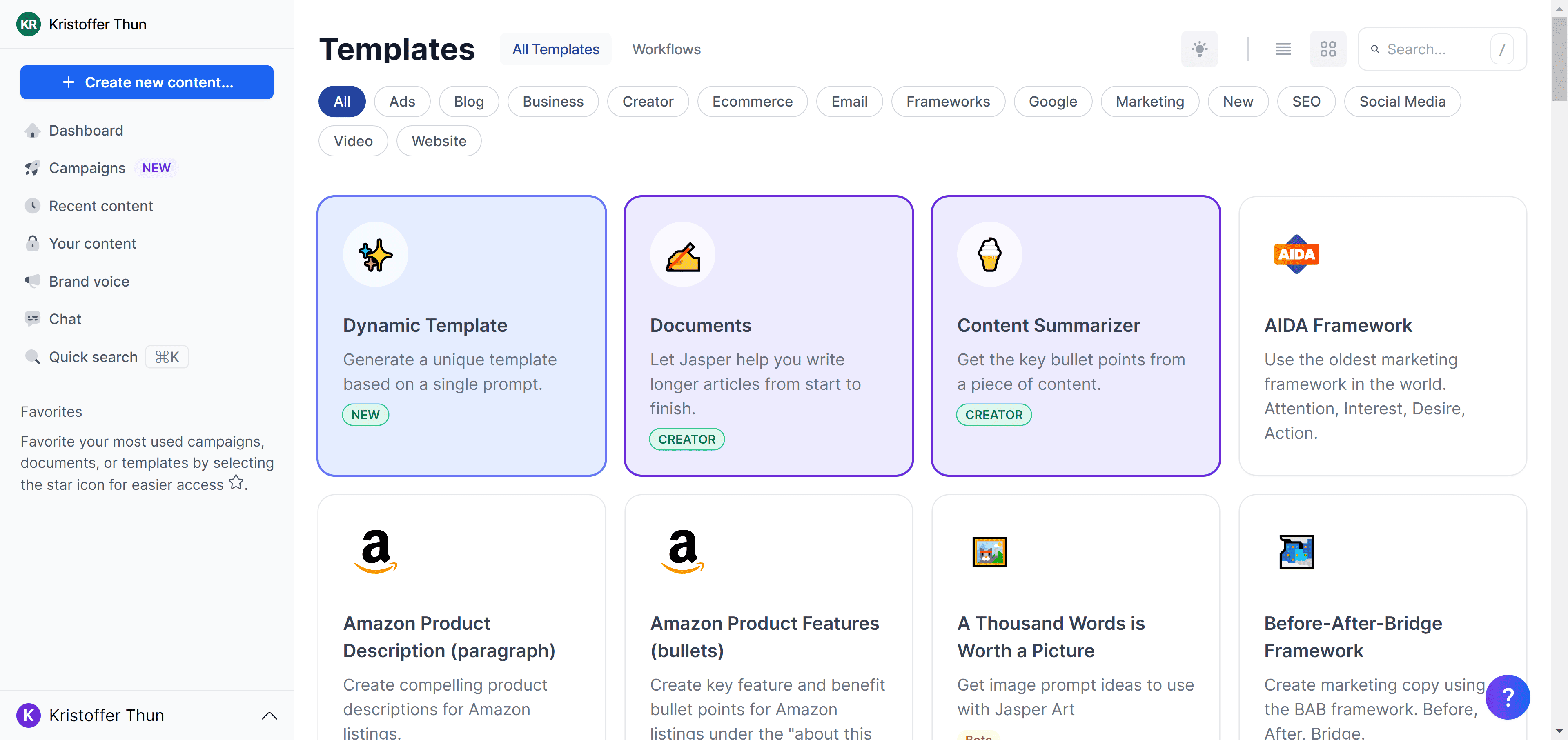
Task: Filter templates by SEO
Action: pyautogui.click(x=1306, y=102)
